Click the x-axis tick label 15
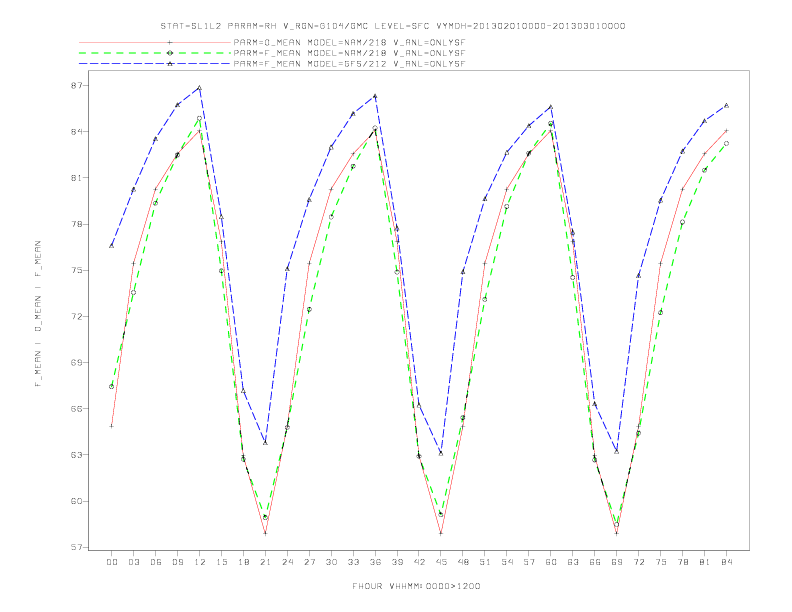792x612 pixels. (x=221, y=562)
